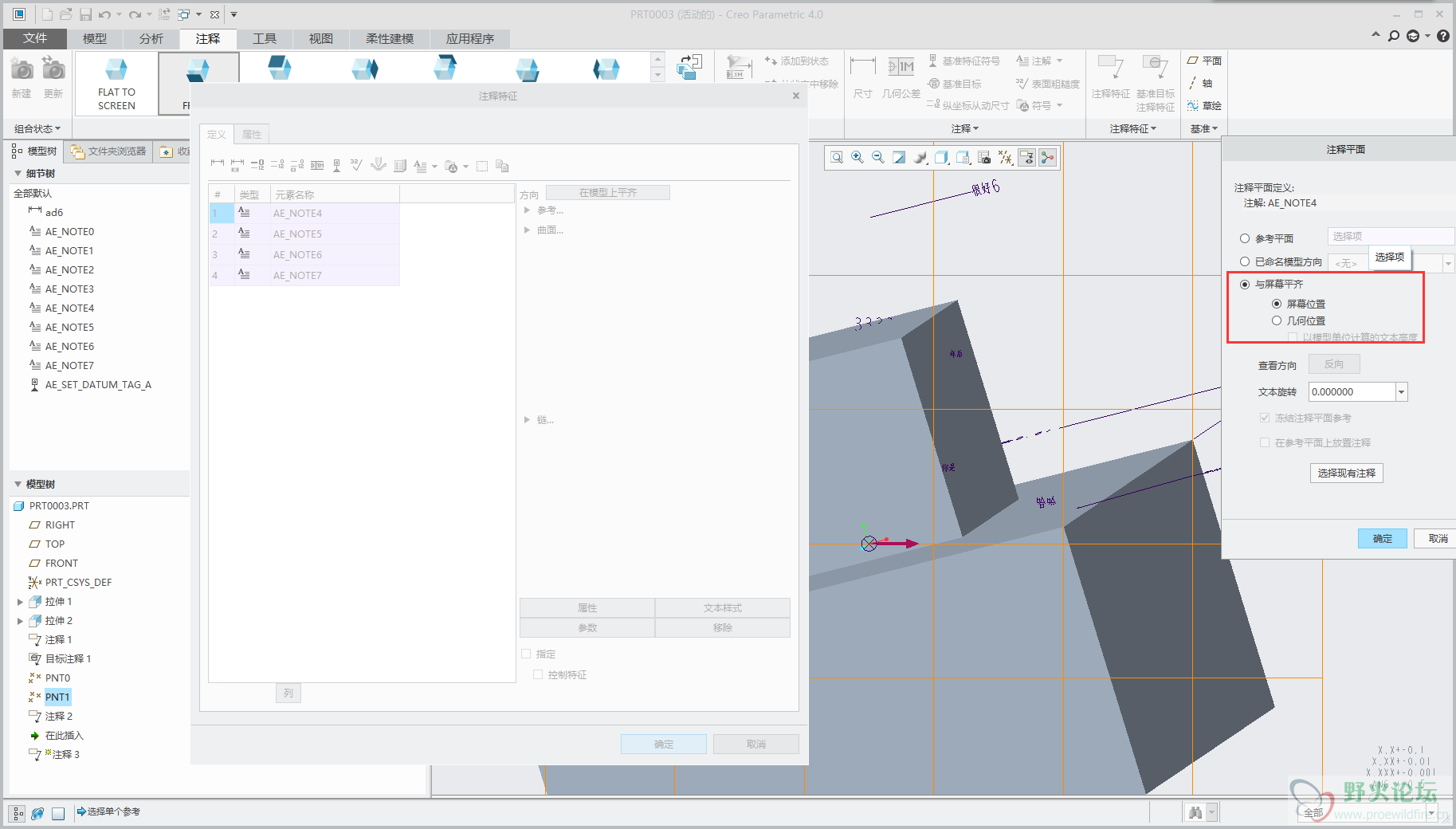Click 确定 in the 注释平面 dialog
Image resolution: width=1456 pixels, height=829 pixels.
pos(1383,539)
